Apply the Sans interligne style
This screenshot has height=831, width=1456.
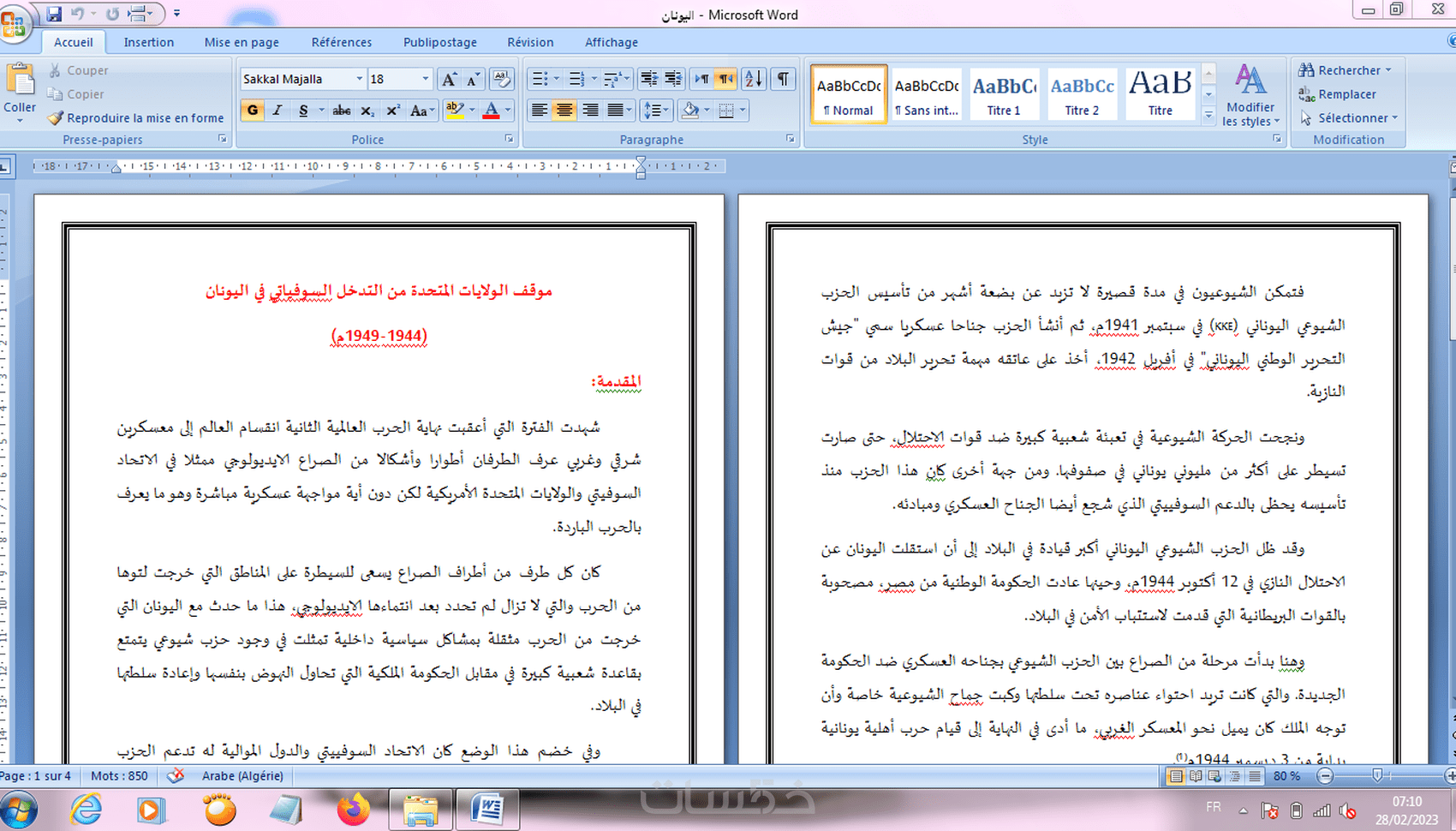pos(927,94)
